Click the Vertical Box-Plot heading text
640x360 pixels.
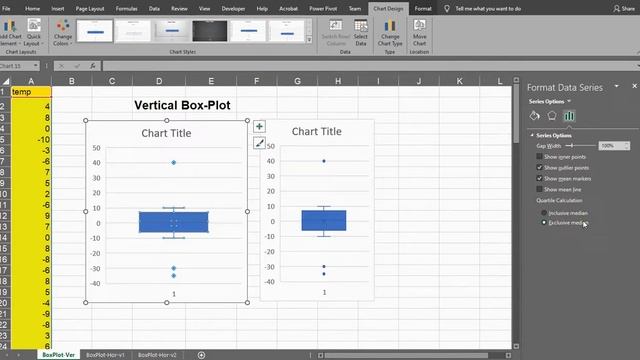coord(182,105)
